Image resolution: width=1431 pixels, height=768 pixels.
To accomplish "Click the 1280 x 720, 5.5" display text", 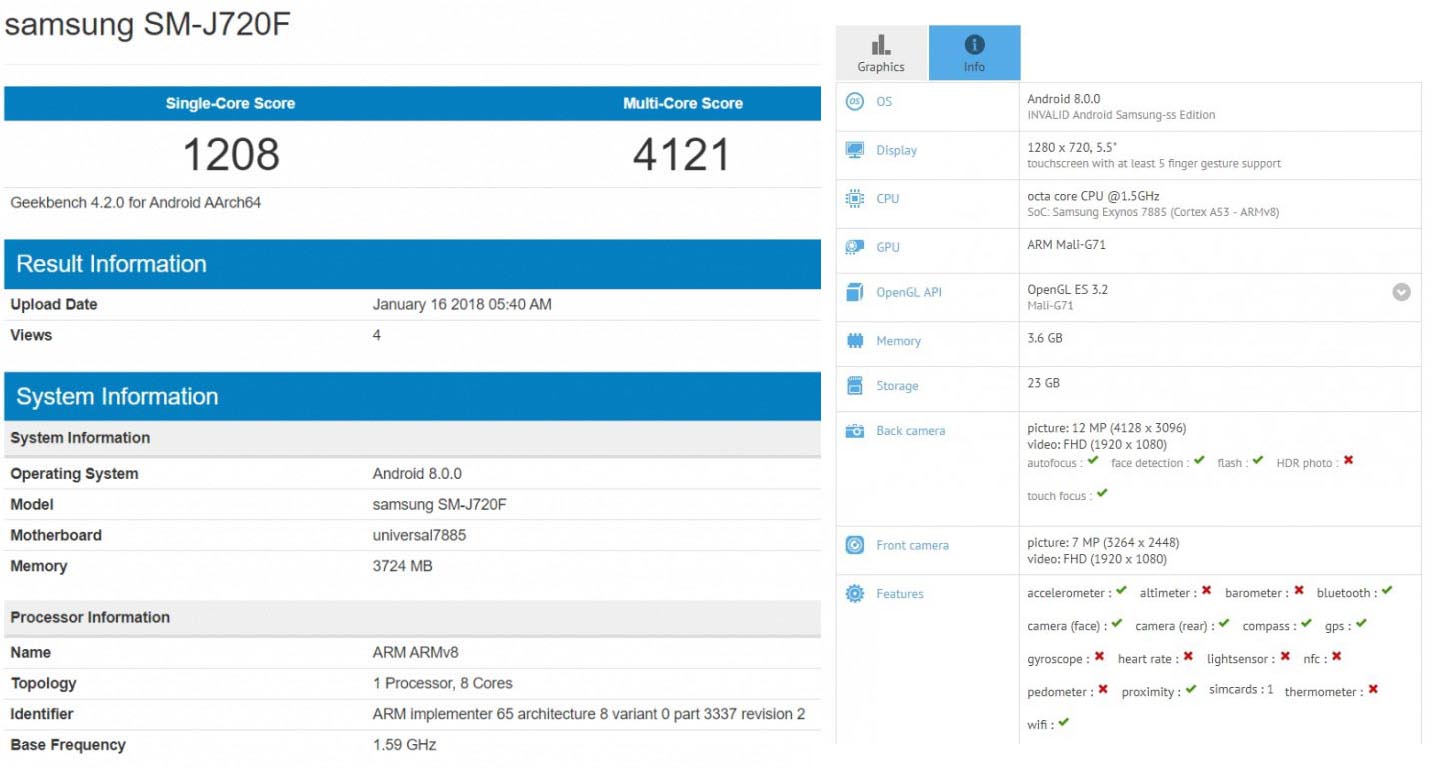I will pyautogui.click(x=1072, y=147).
